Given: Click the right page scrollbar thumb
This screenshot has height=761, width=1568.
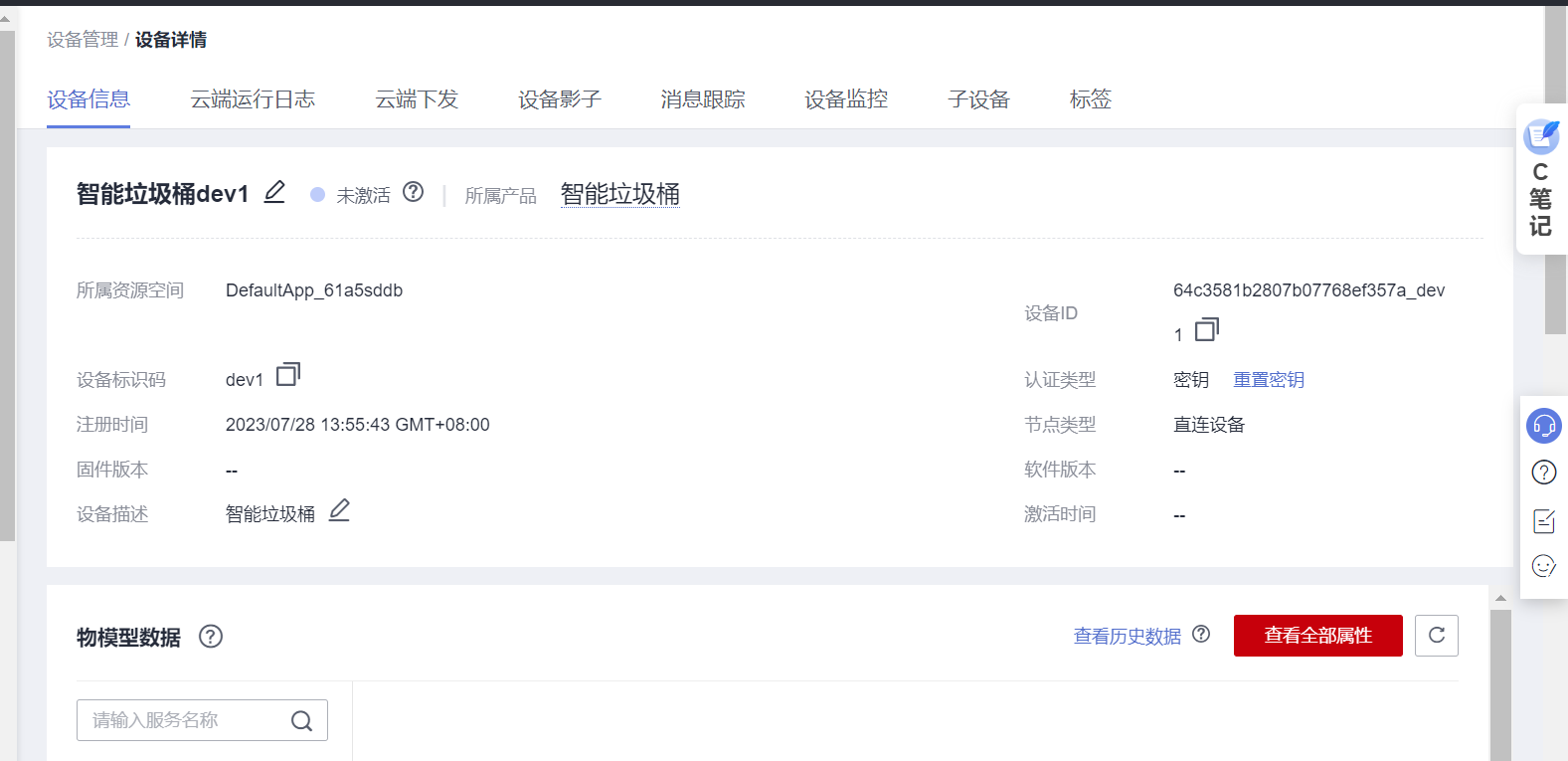Looking at the screenshot, I should point(1556,169).
